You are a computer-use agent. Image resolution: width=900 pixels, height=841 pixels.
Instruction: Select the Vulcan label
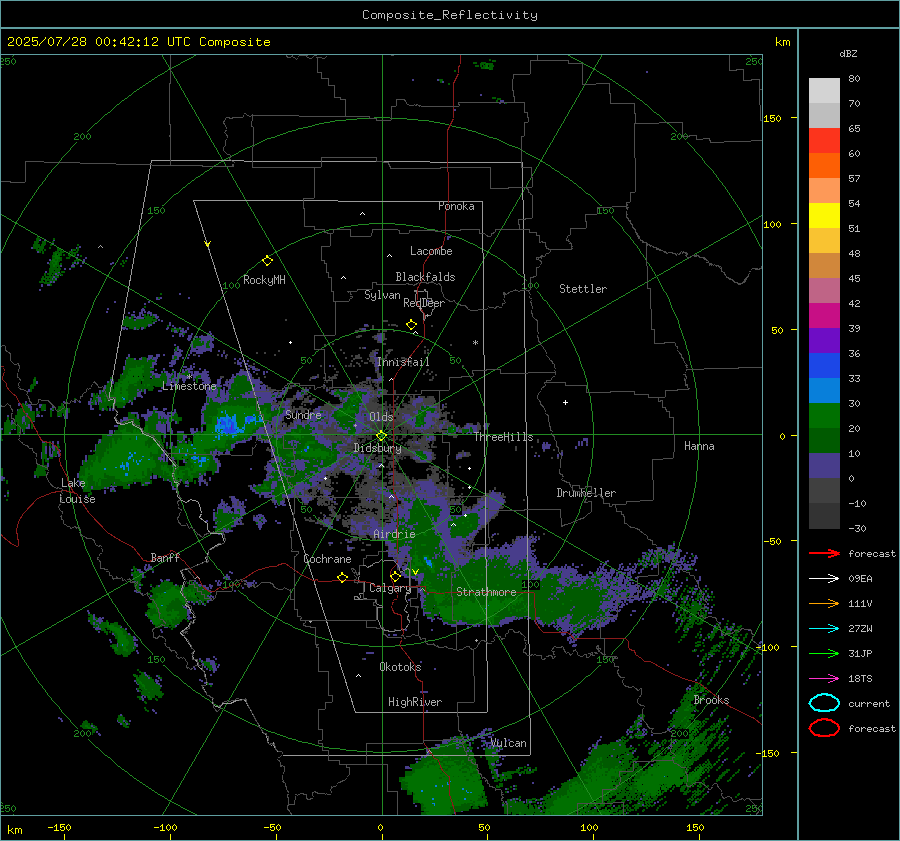pos(508,743)
